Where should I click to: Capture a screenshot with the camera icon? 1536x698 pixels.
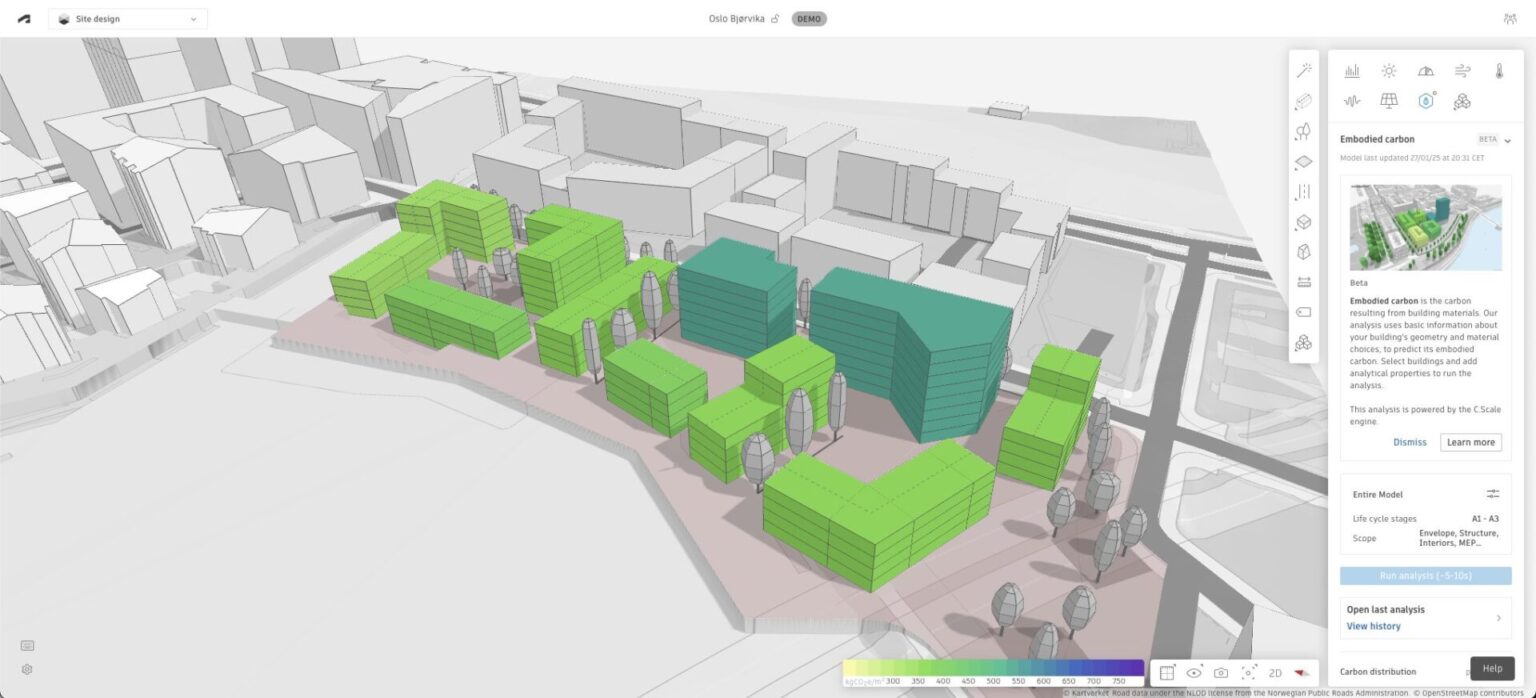1221,673
